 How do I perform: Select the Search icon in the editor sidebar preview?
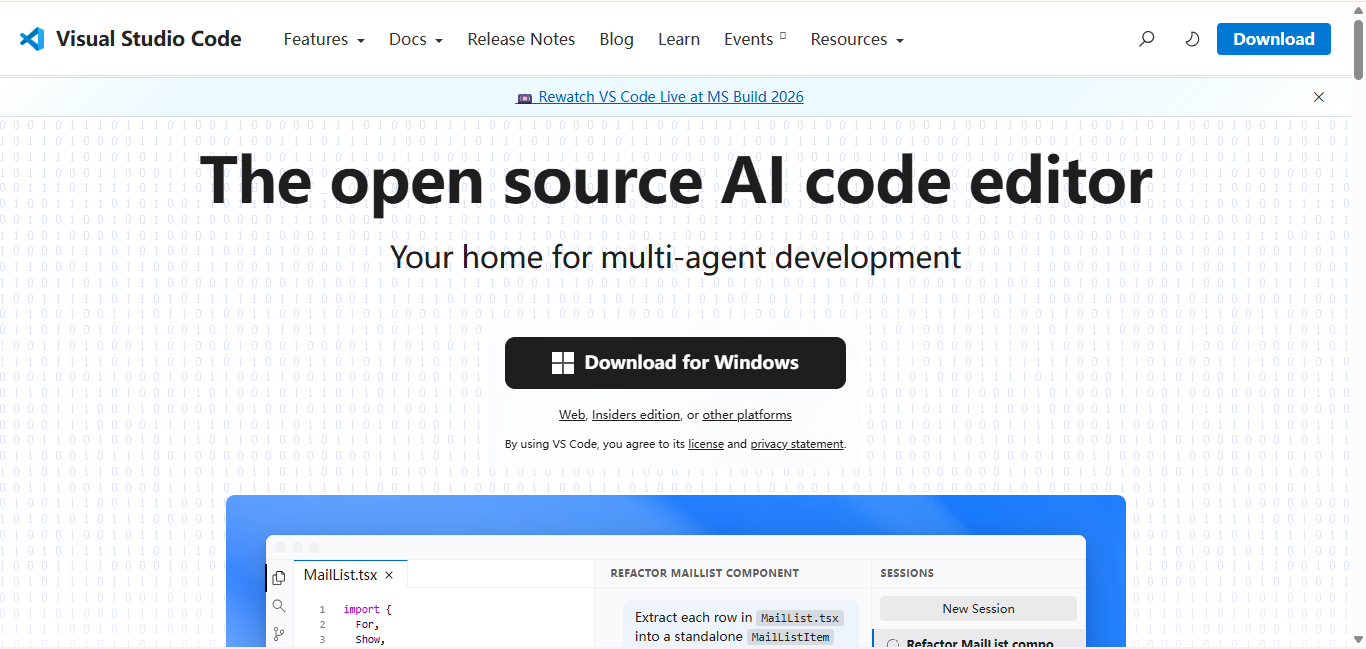[279, 606]
